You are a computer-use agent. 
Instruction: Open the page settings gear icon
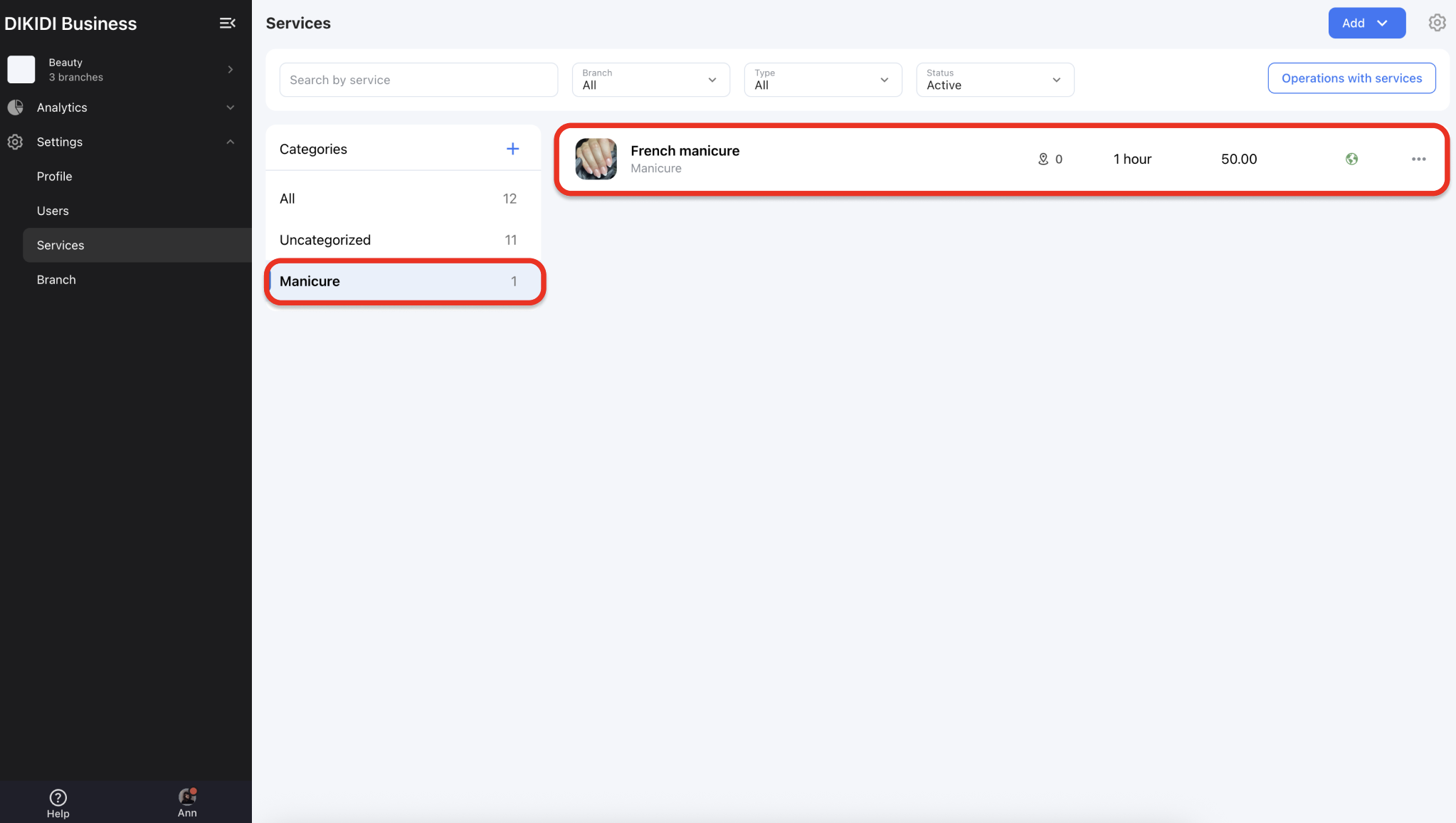click(x=1437, y=23)
